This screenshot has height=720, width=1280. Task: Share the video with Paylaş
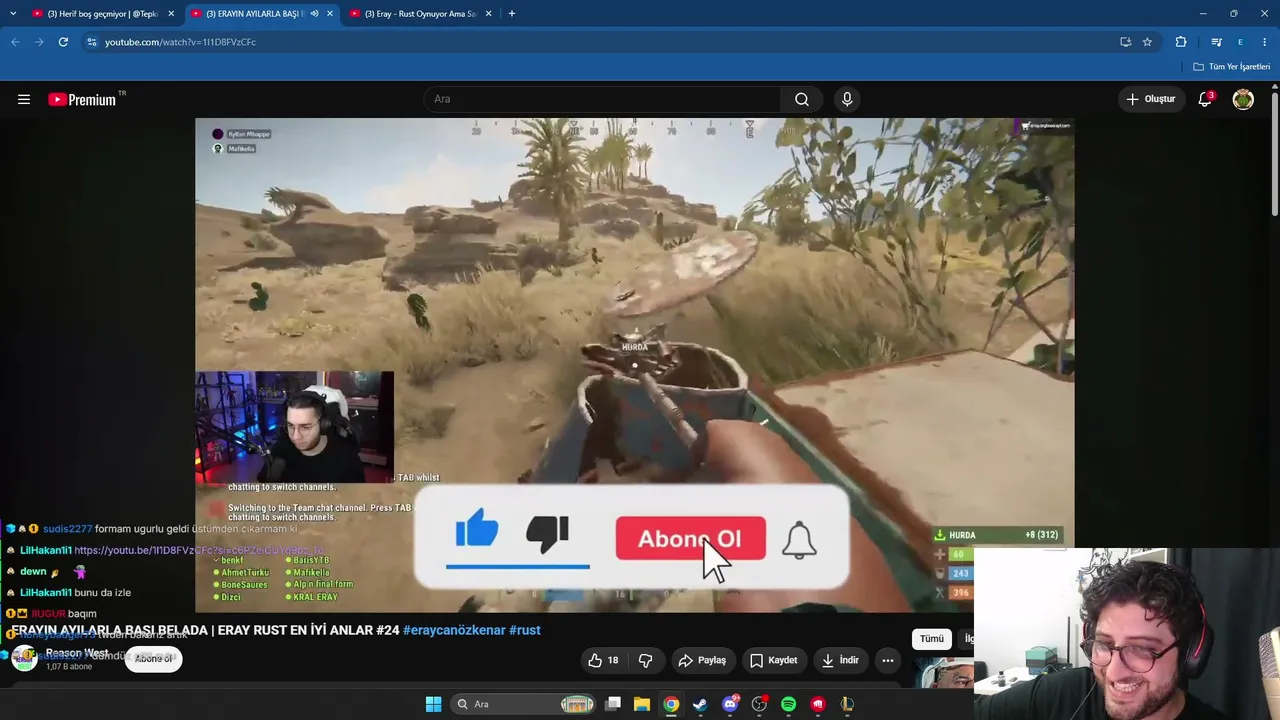click(702, 660)
